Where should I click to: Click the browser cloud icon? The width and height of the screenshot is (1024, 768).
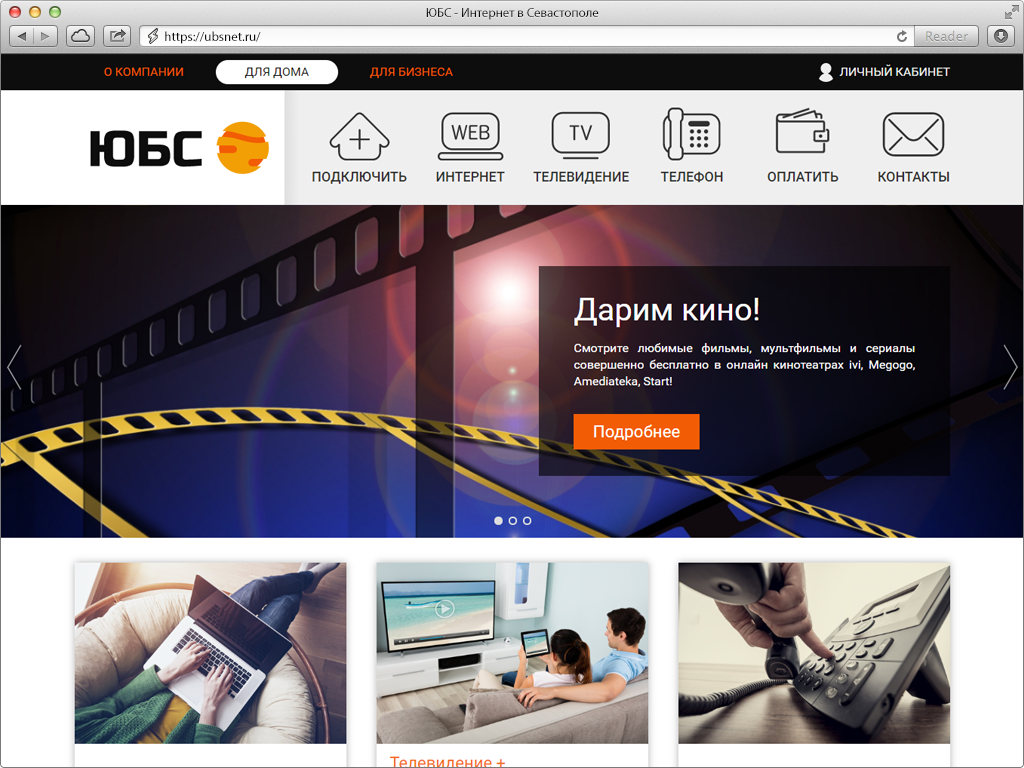point(80,35)
